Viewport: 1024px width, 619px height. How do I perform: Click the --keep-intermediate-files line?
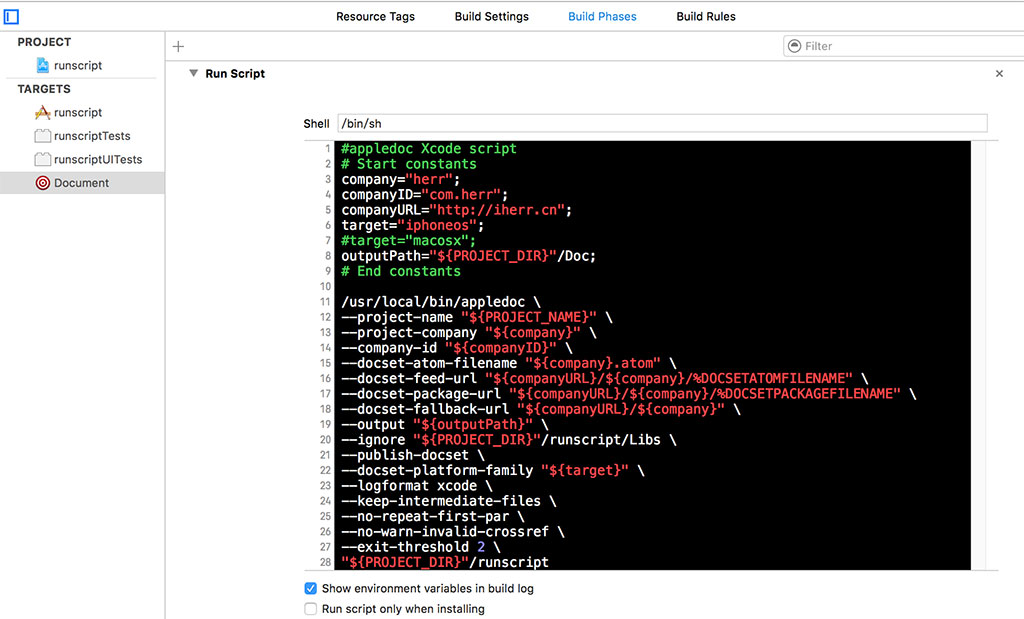pyautogui.click(x=449, y=501)
